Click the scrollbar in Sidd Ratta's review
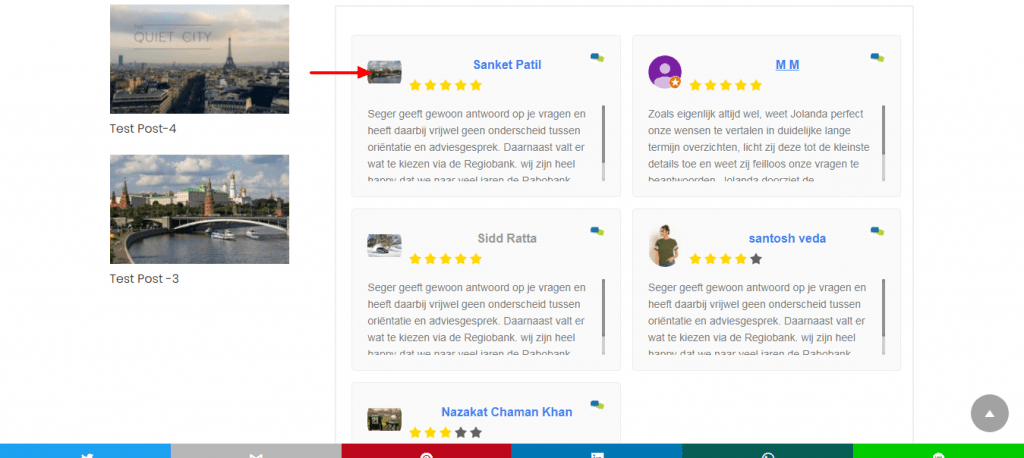Viewport: 1024px width, 458px height. [603, 317]
